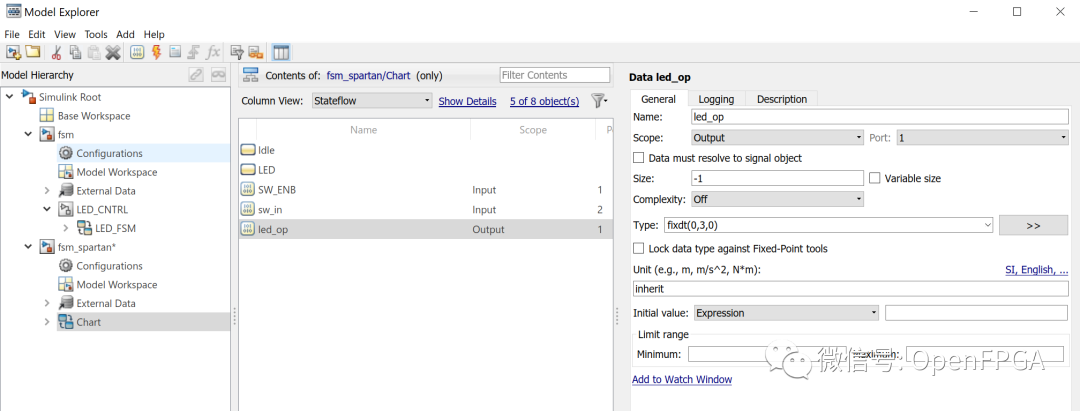Open the Initial value Expression dropdown
The height and width of the screenshot is (411, 1080).
(787, 313)
